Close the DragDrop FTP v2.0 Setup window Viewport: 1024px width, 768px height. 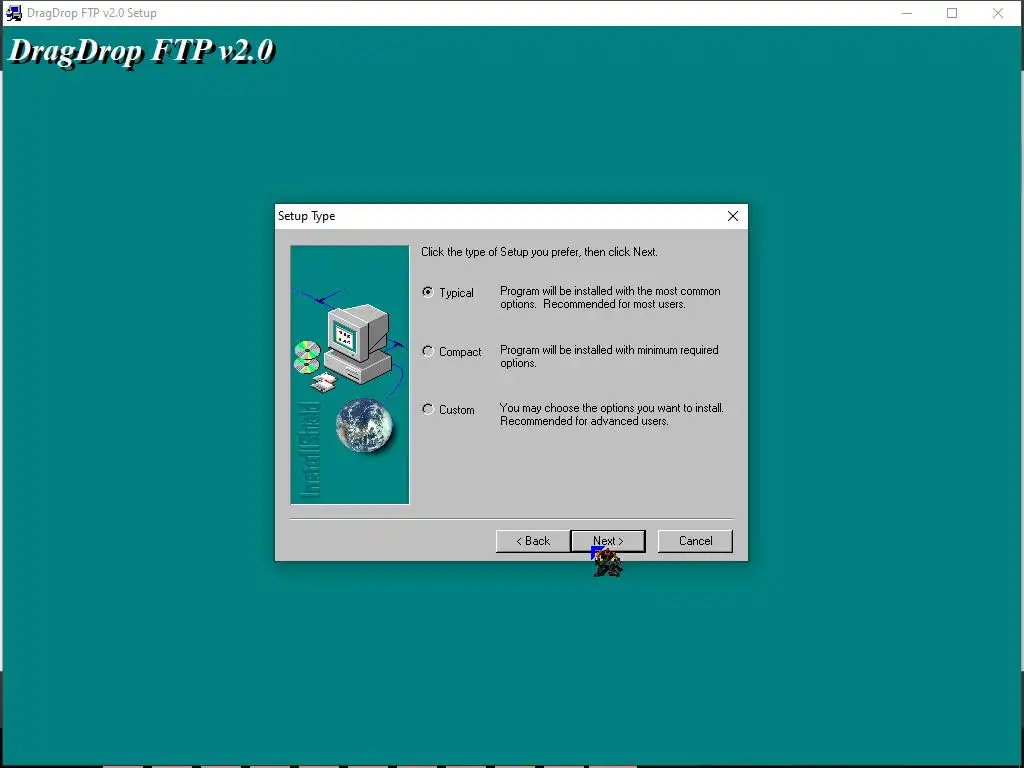click(x=998, y=13)
